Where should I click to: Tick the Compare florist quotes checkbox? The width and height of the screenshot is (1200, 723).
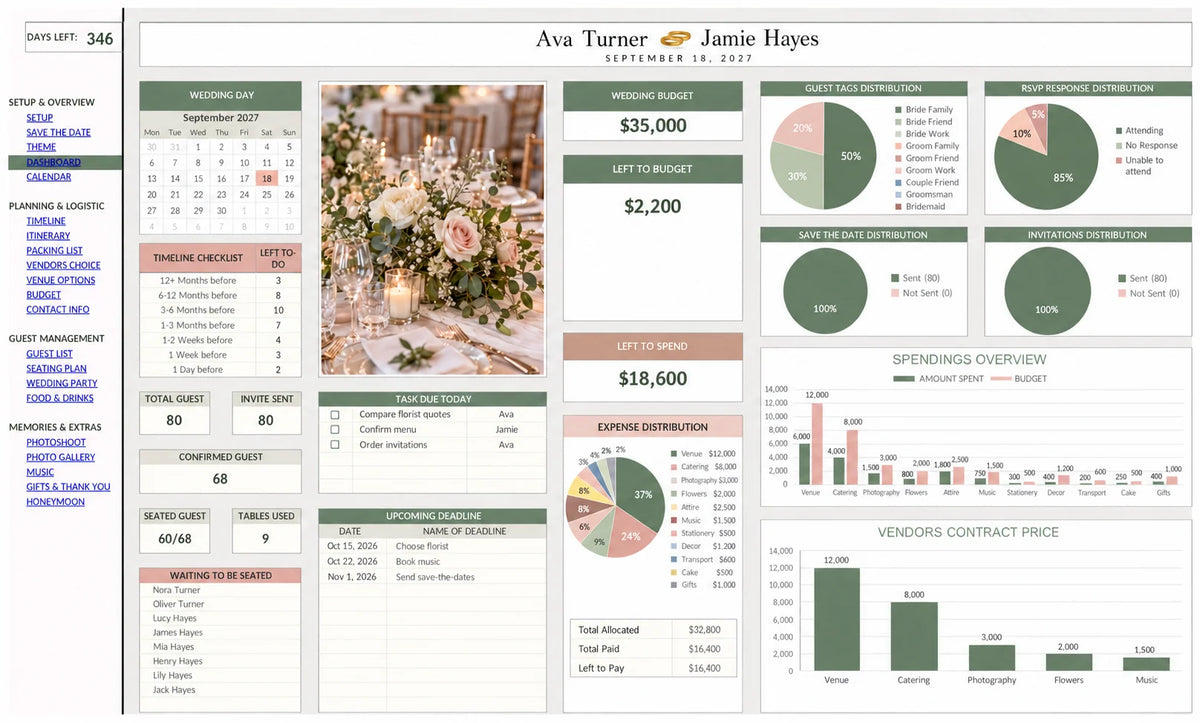click(335, 414)
